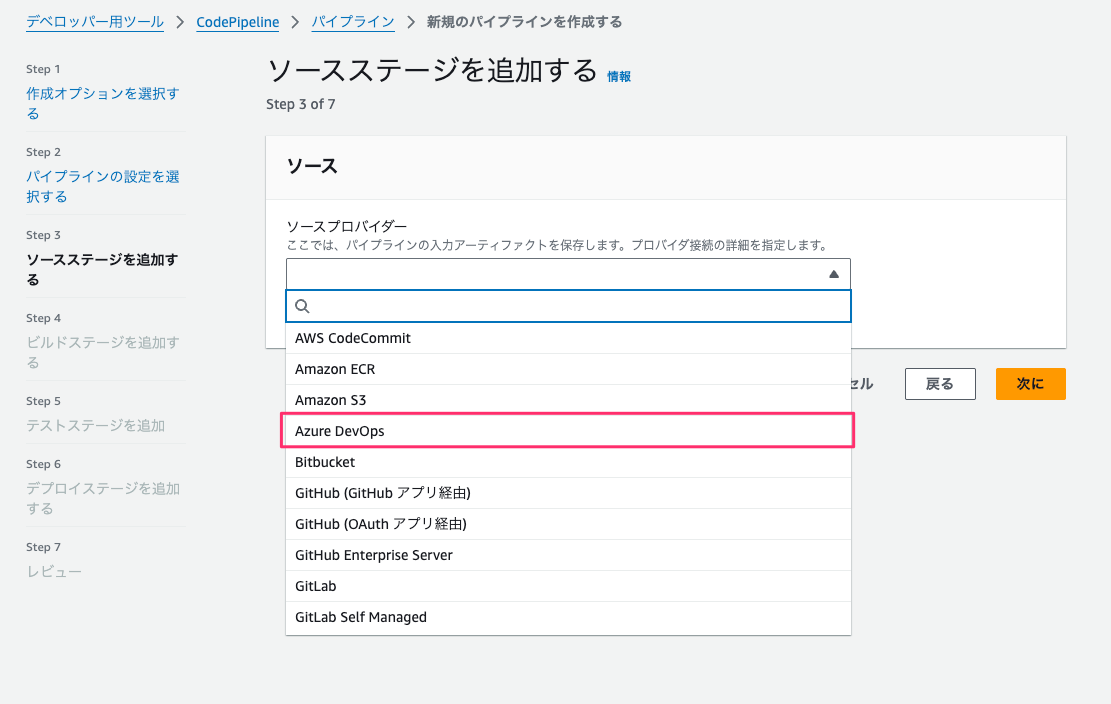The height and width of the screenshot is (704, 1111).
Task: Click current step ソースステージを追加する in sidebar
Action: [x=102, y=269]
